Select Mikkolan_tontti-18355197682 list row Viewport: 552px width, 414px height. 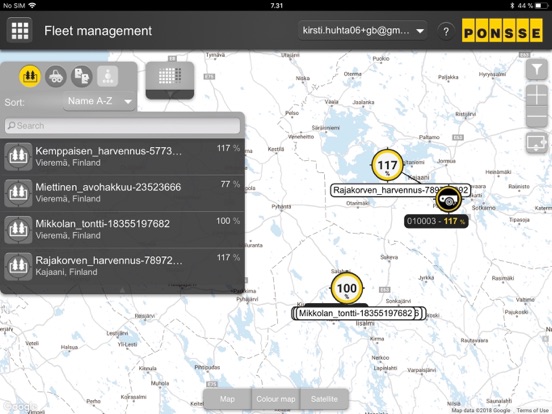coord(123,230)
